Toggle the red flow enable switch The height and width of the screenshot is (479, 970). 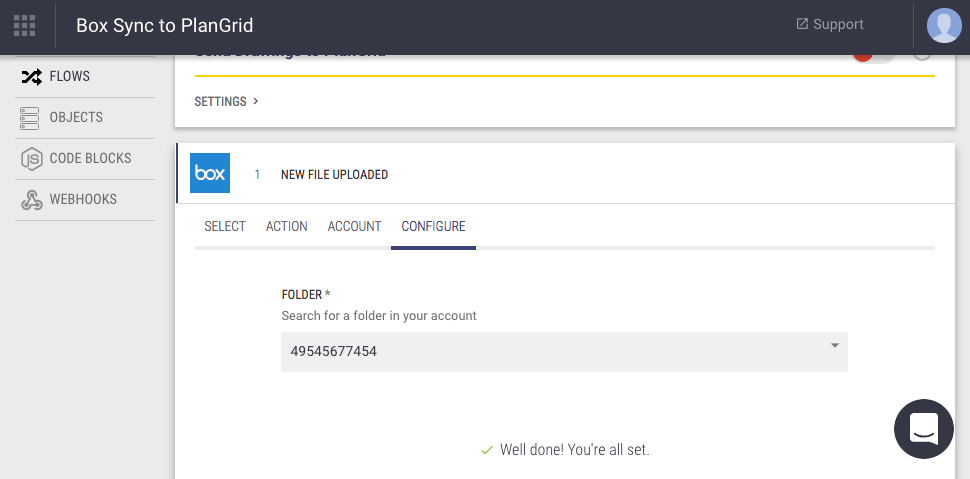873,56
